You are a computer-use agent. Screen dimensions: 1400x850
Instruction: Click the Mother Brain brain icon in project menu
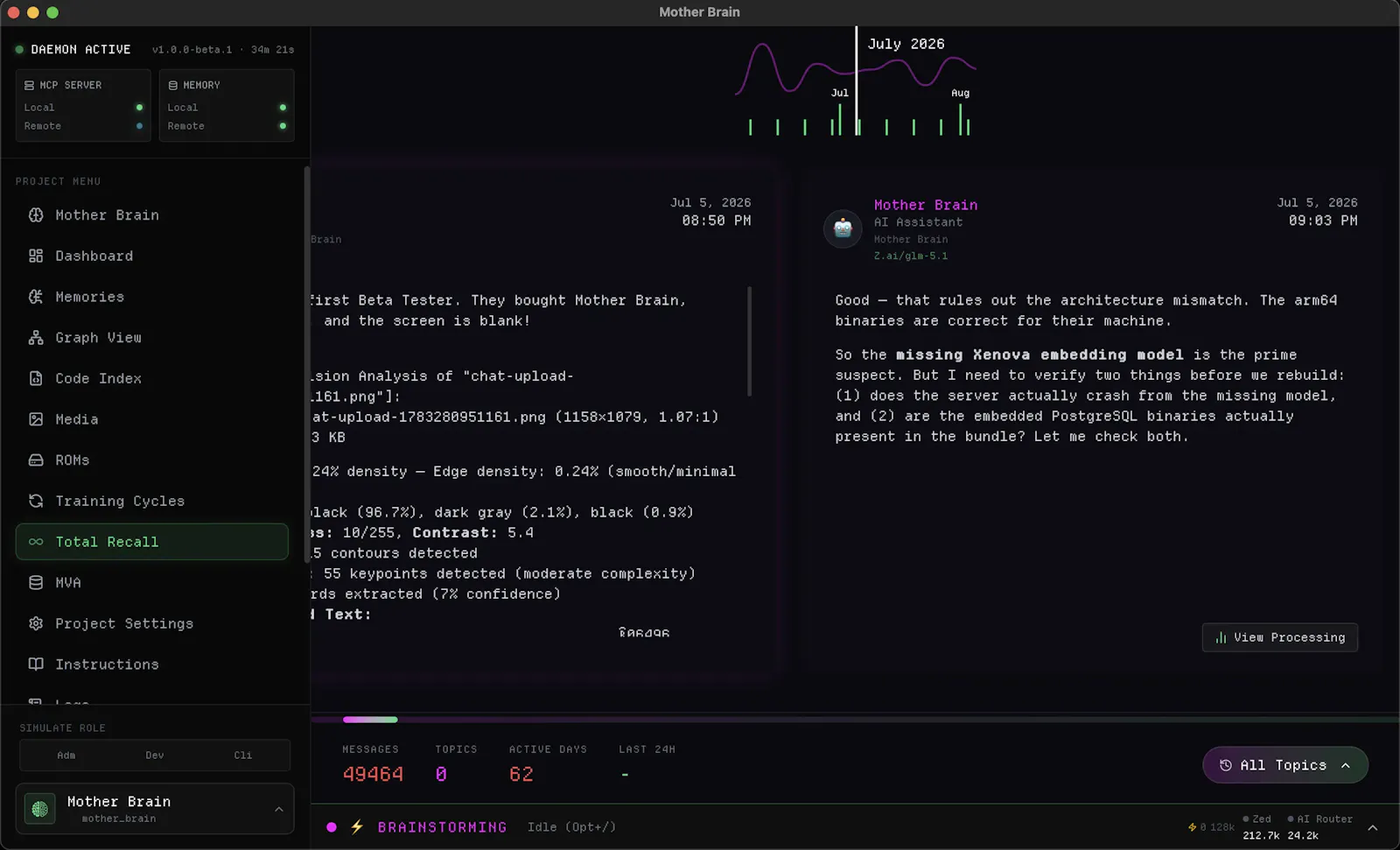[36, 215]
